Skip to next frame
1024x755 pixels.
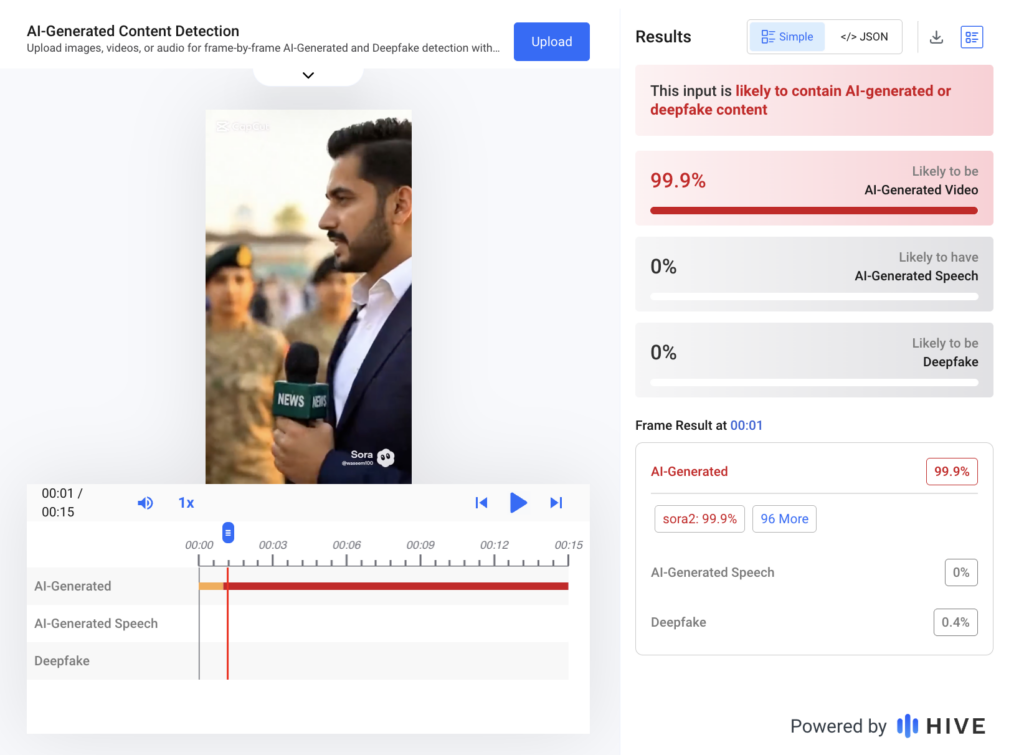(556, 503)
